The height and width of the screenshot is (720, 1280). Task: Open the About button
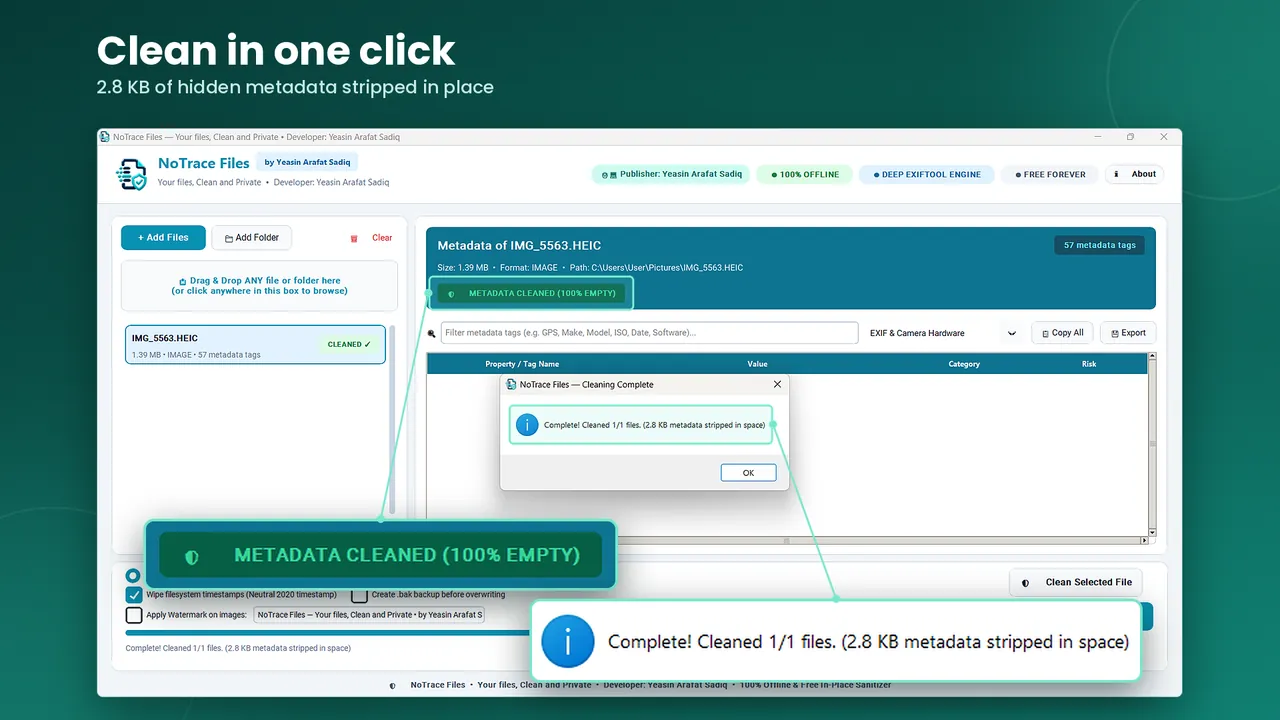tap(1135, 174)
